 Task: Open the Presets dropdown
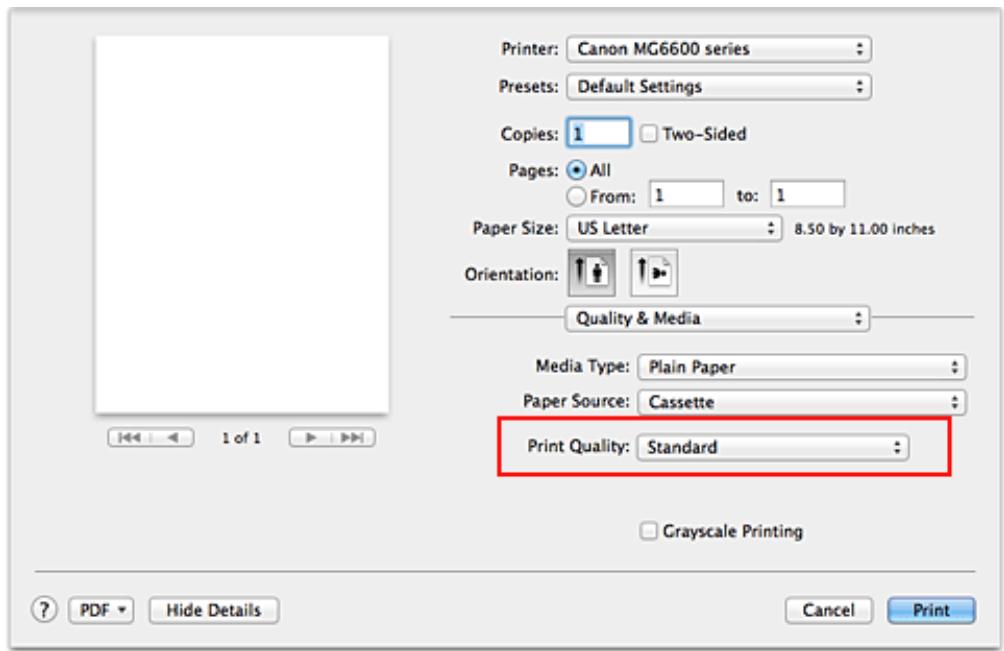pyautogui.click(x=718, y=86)
